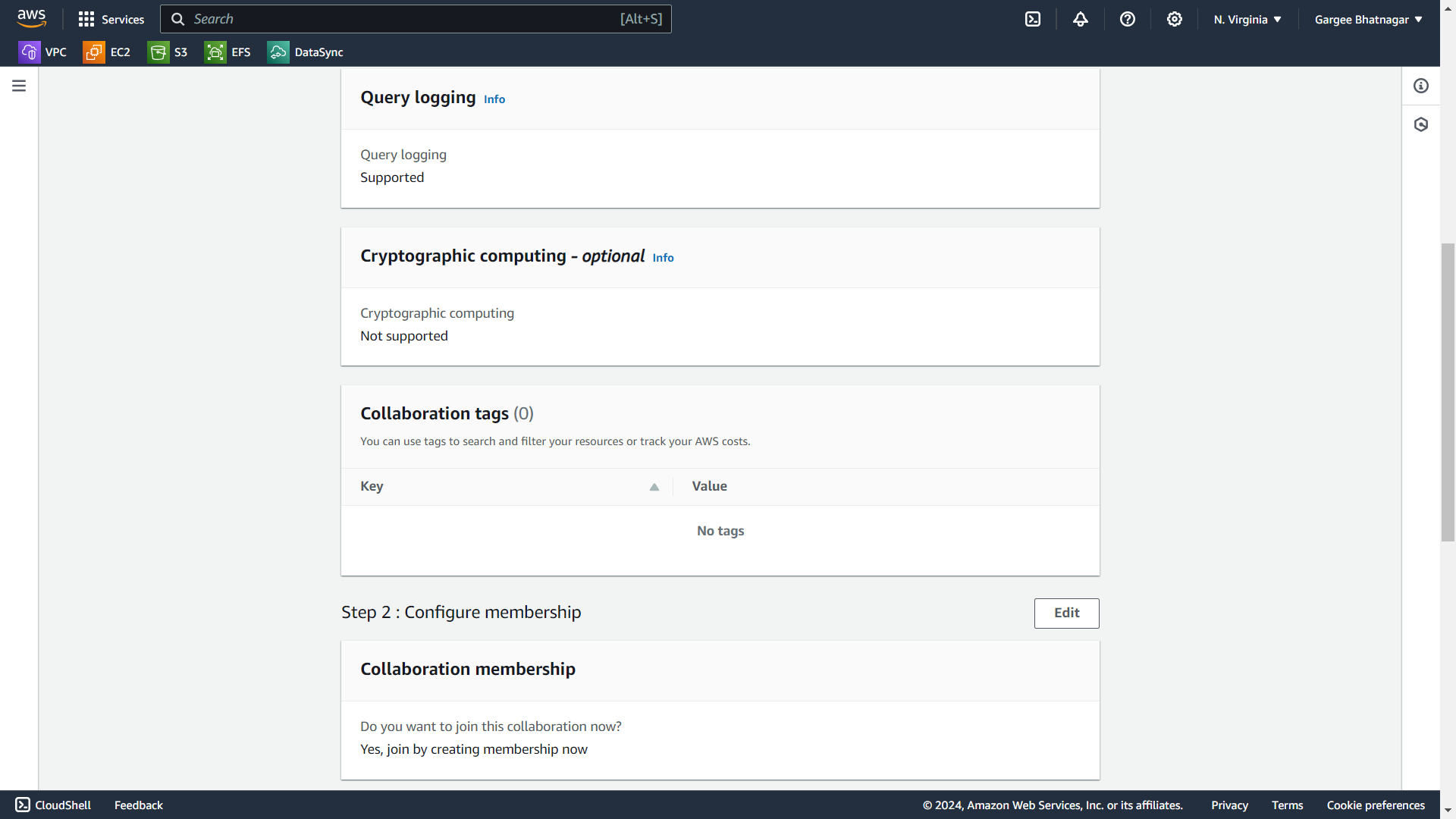Open CloudShell from the top bar icon
The image size is (1456, 819).
pos(1033,19)
